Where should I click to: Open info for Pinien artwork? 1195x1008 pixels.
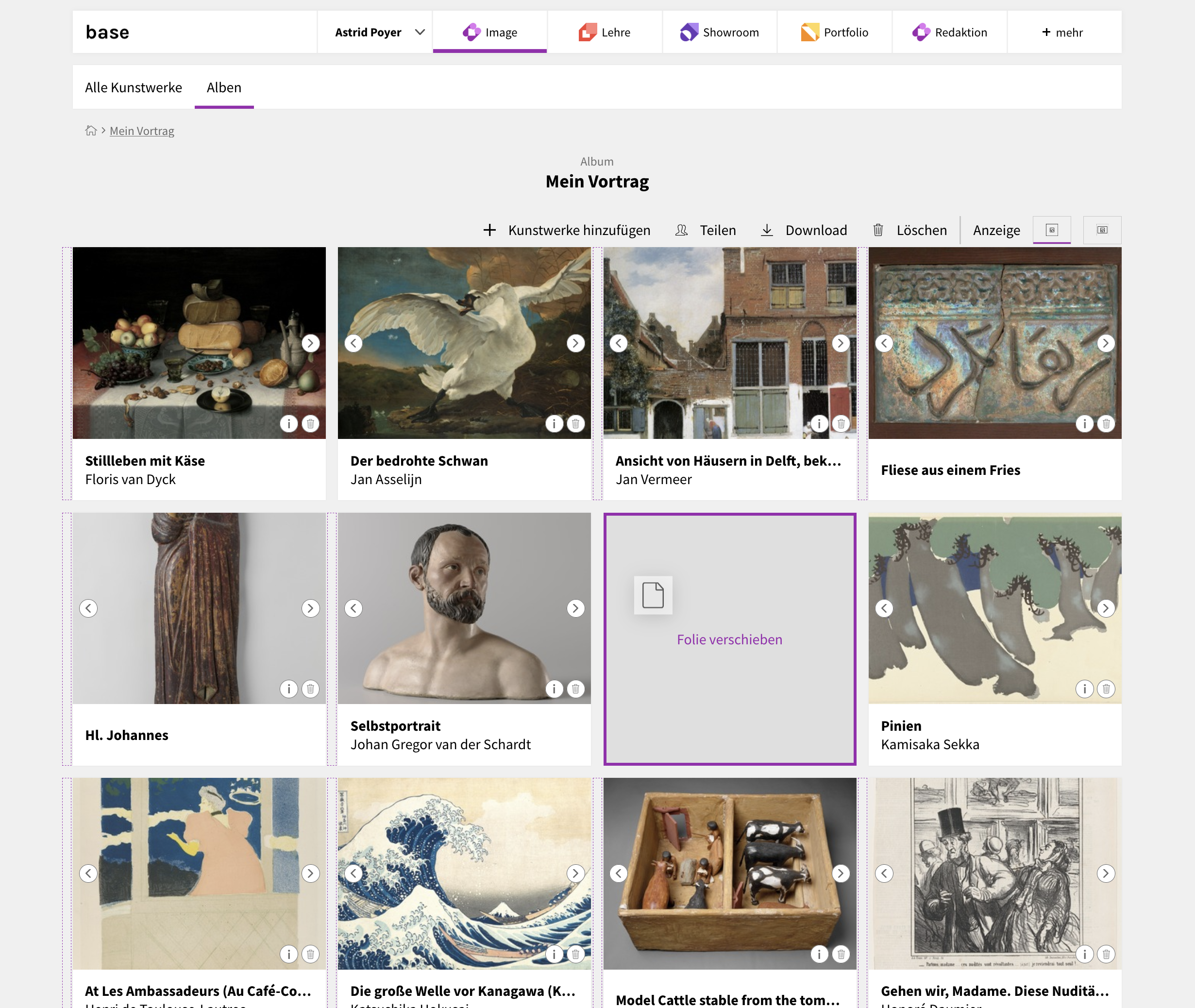(x=1084, y=689)
